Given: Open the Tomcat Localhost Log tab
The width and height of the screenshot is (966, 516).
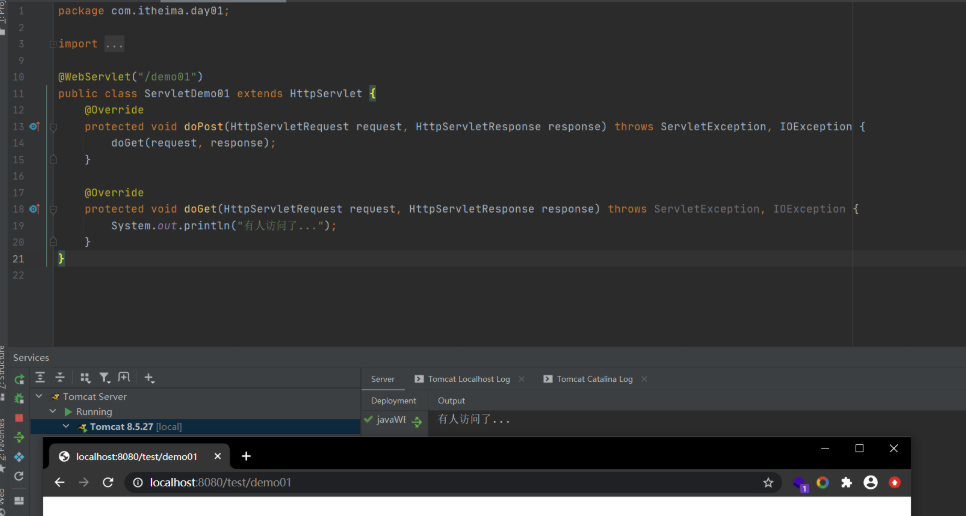Looking at the screenshot, I should [x=469, y=379].
